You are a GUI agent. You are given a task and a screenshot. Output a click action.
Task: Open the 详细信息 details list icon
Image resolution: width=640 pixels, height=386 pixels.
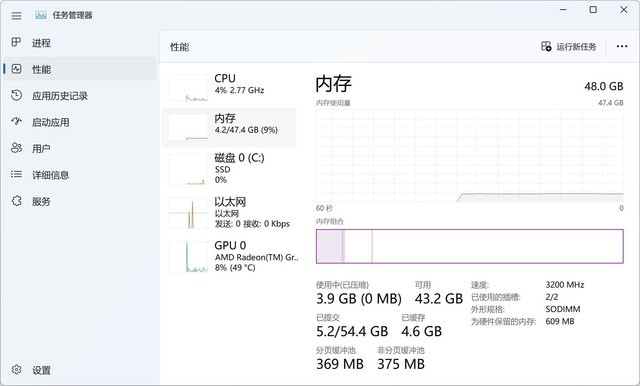point(16,175)
